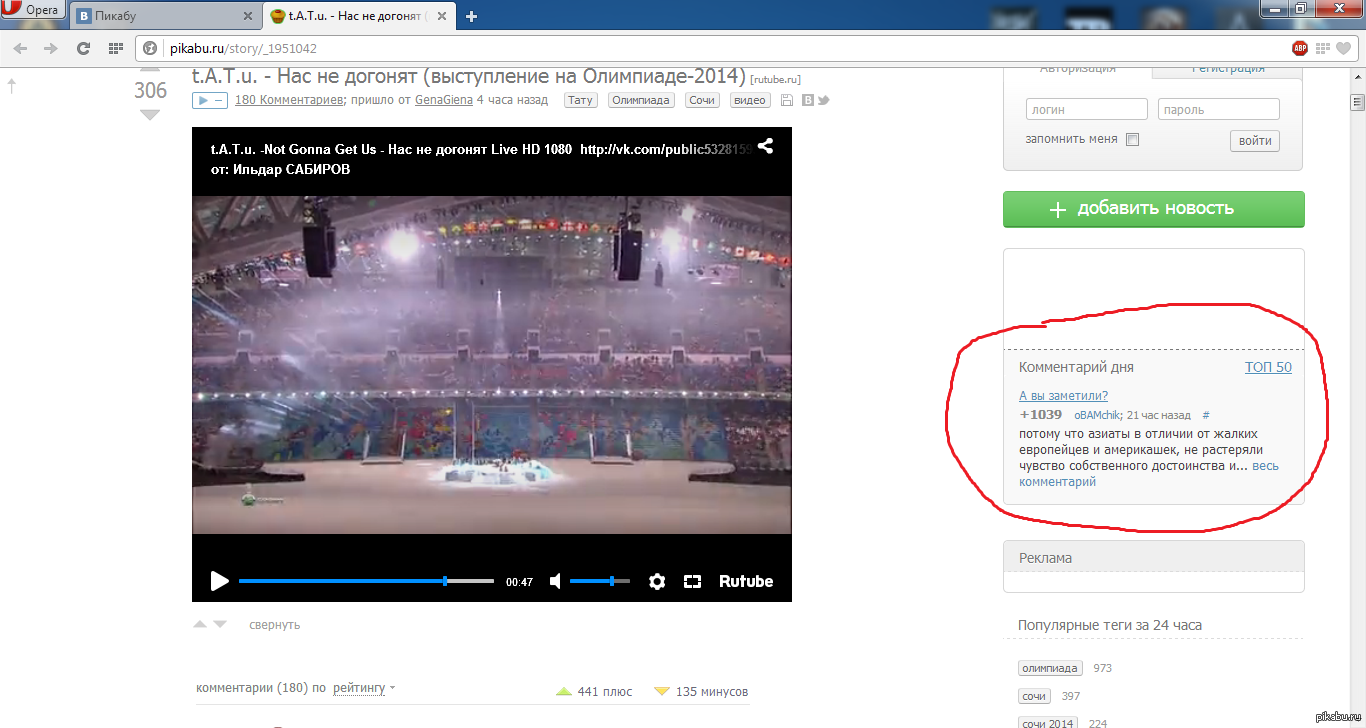Viewport: 1366px width, 728px height.
Task: Reload the page with the refresh button
Action: [x=83, y=48]
